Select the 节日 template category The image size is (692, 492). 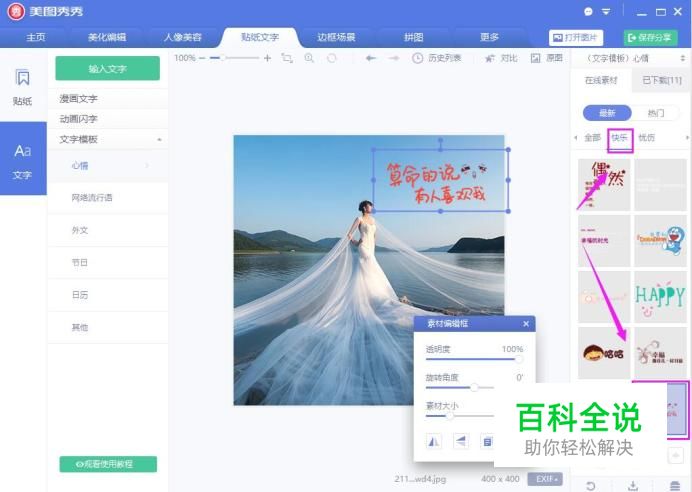(107, 263)
